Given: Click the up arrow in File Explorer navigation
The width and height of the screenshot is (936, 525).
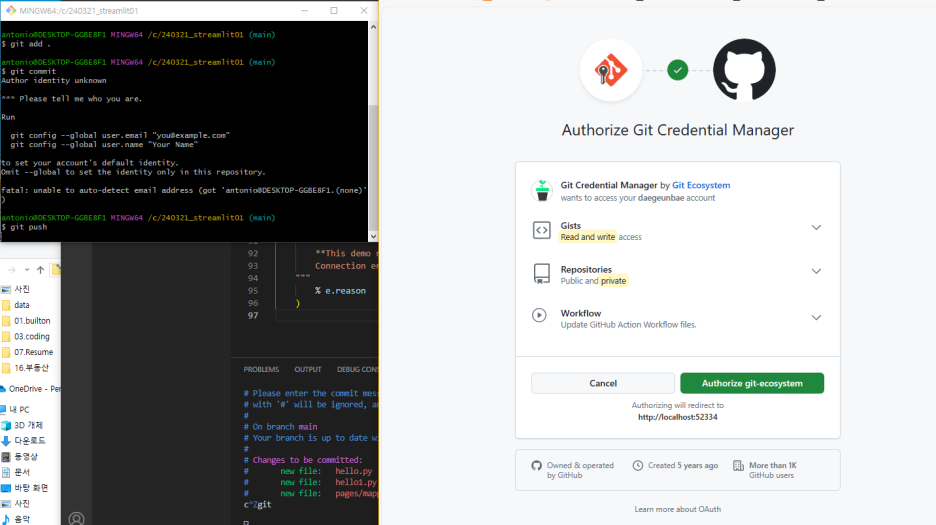Looking at the screenshot, I should click(40, 270).
